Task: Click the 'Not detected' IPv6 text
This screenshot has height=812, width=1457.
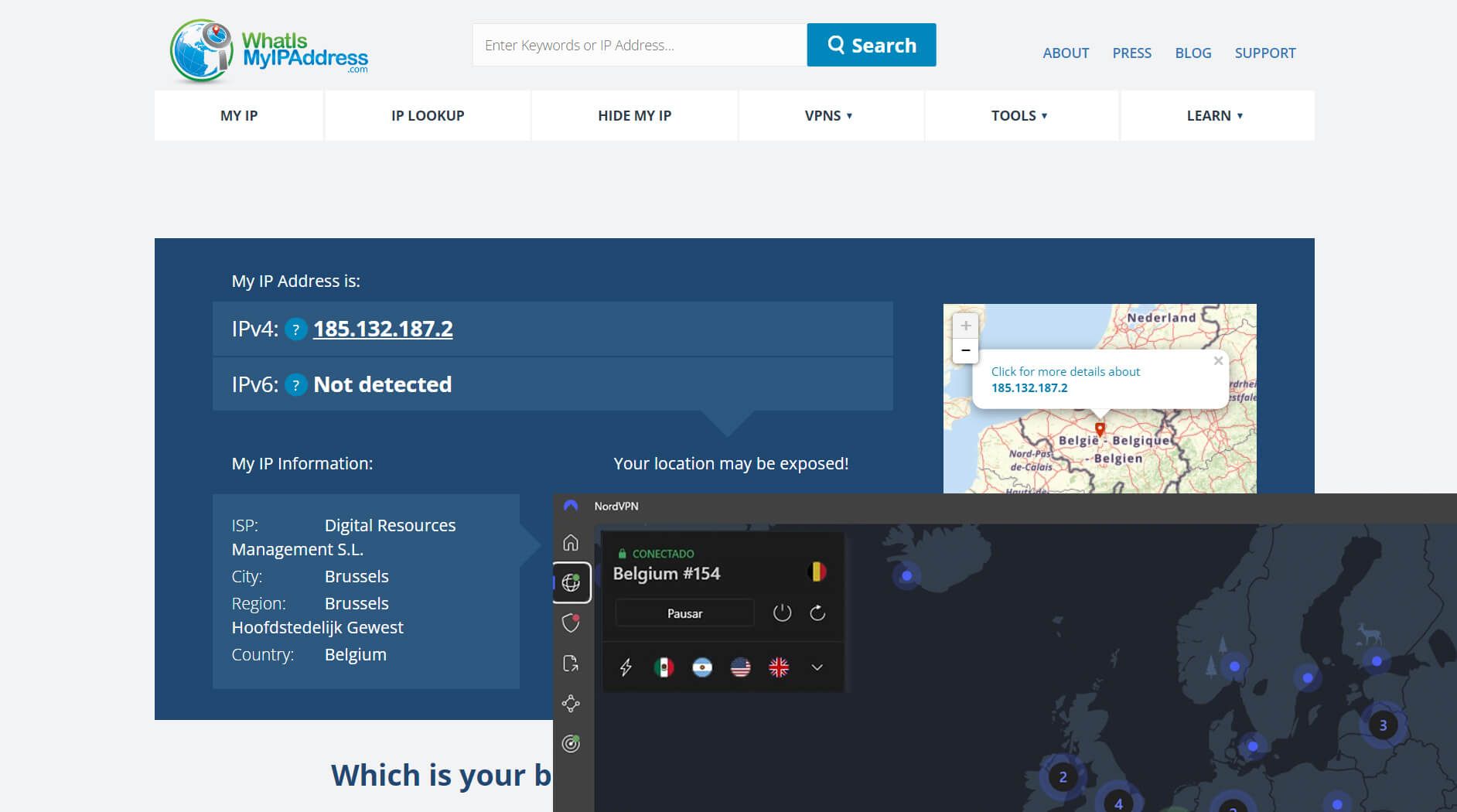Action: (x=382, y=384)
